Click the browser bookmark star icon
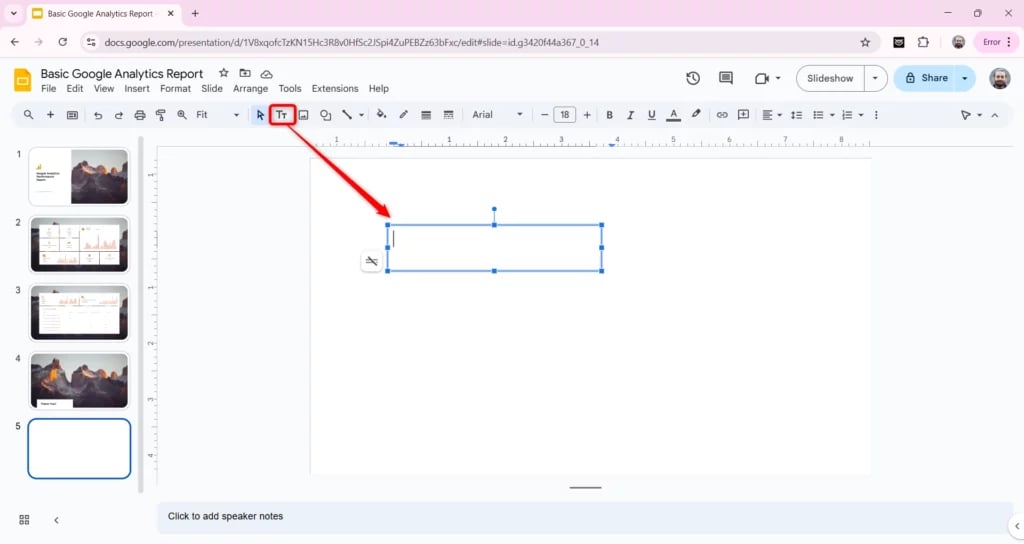1024x544 pixels. click(865, 42)
